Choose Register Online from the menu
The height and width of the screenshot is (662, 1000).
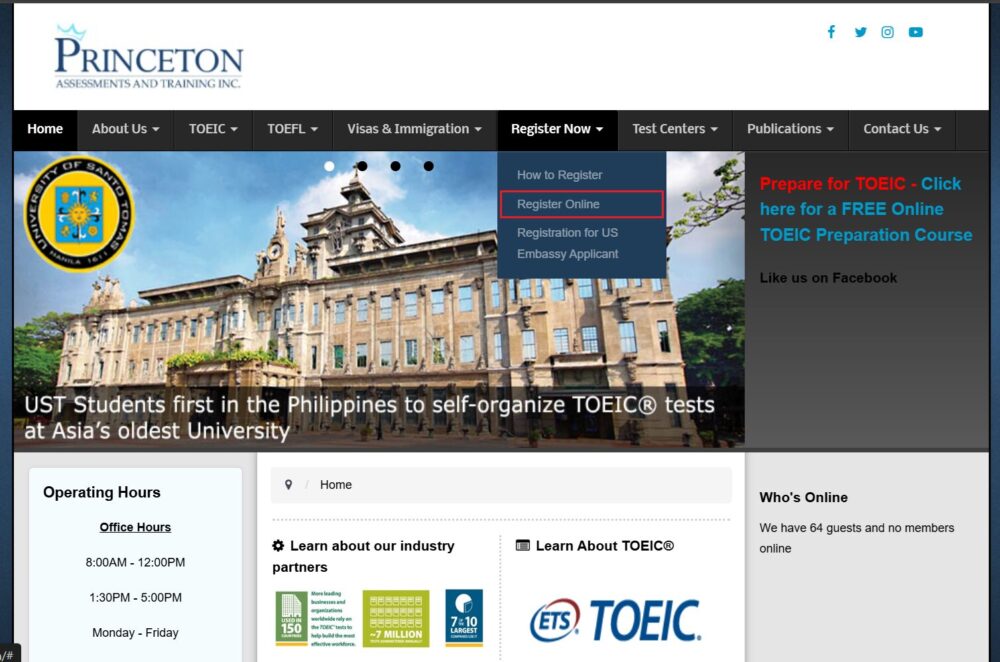point(558,204)
